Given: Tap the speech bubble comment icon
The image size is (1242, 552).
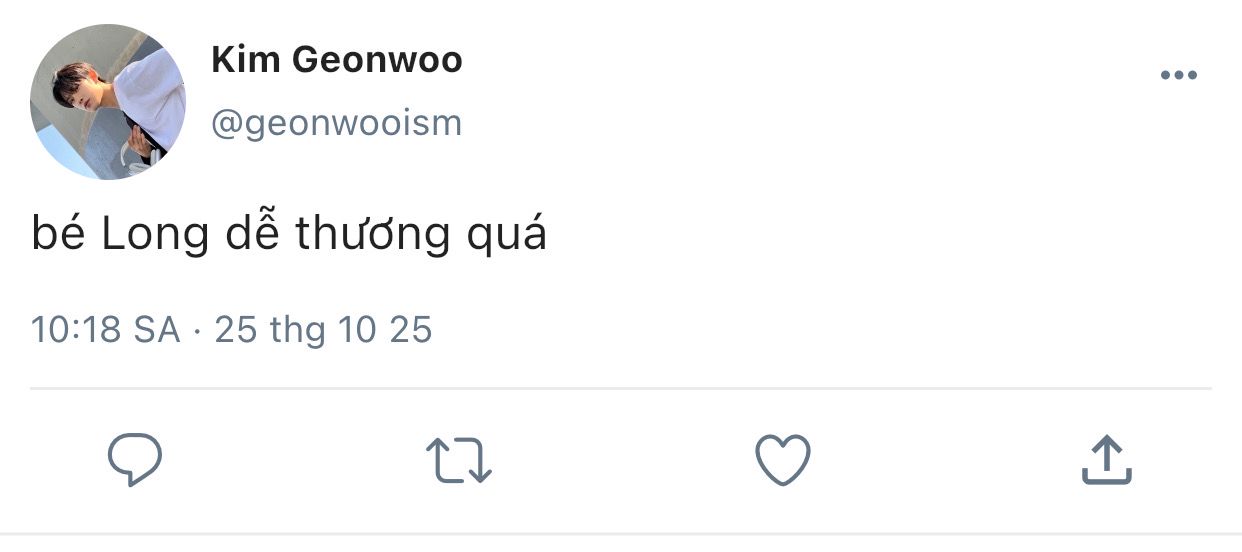Looking at the screenshot, I should point(135,460).
